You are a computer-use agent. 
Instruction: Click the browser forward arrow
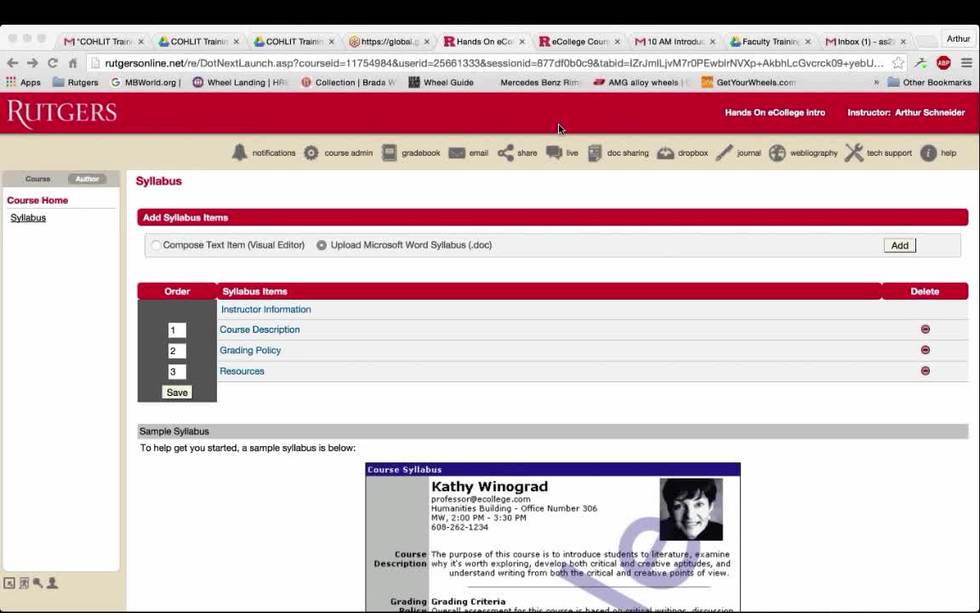pos(32,63)
